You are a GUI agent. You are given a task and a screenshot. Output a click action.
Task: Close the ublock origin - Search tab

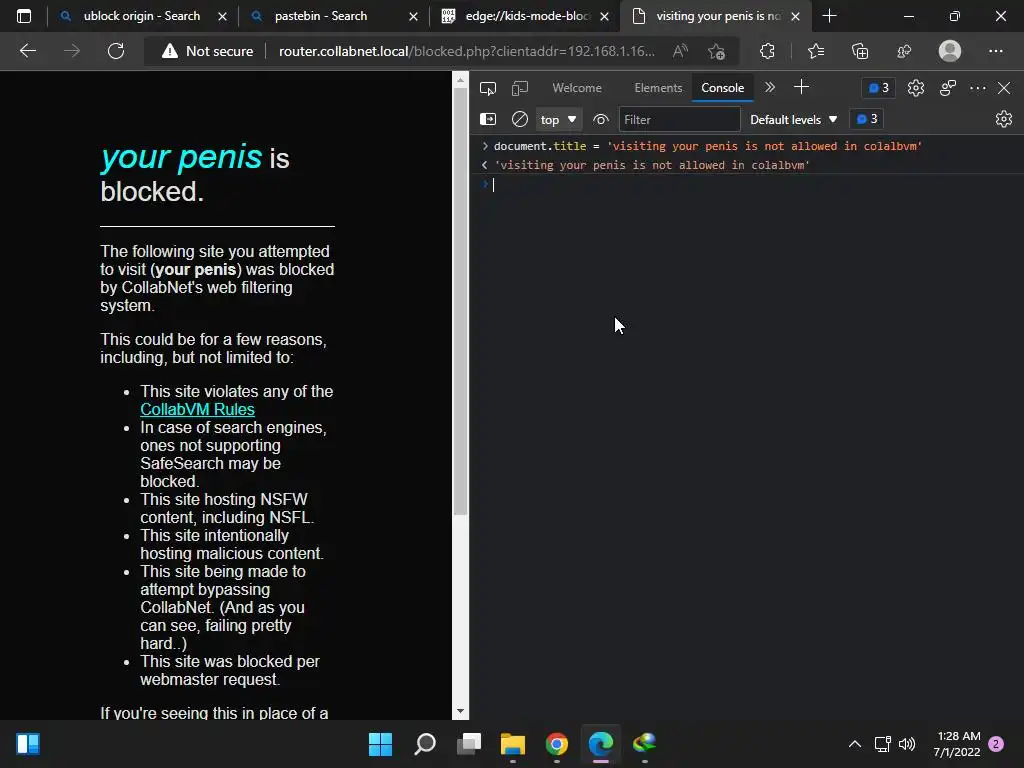(223, 16)
